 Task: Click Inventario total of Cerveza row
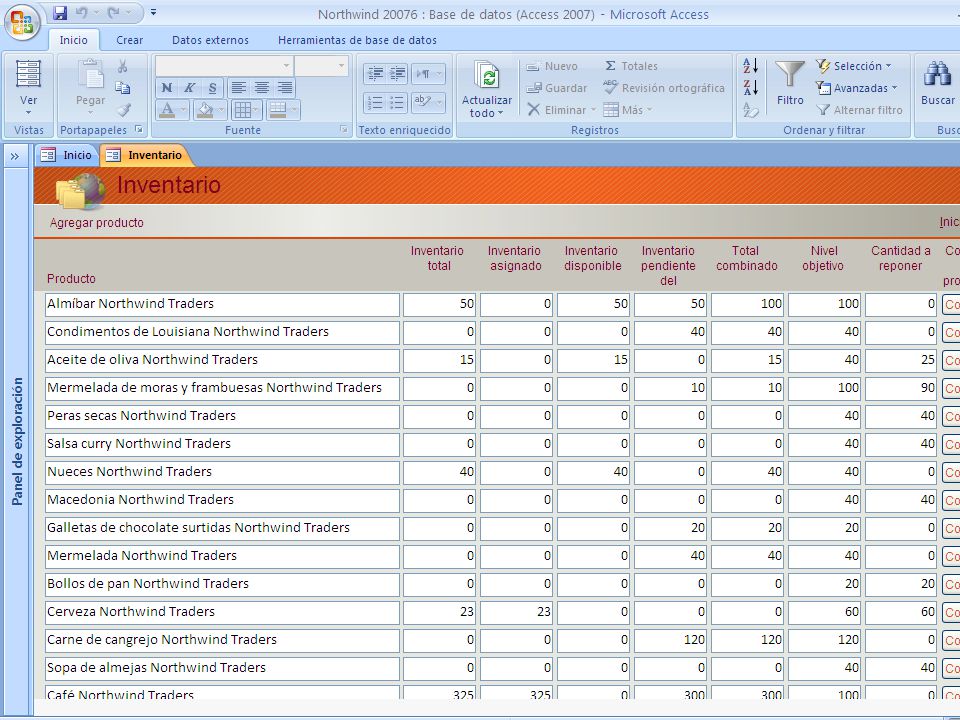pos(439,612)
